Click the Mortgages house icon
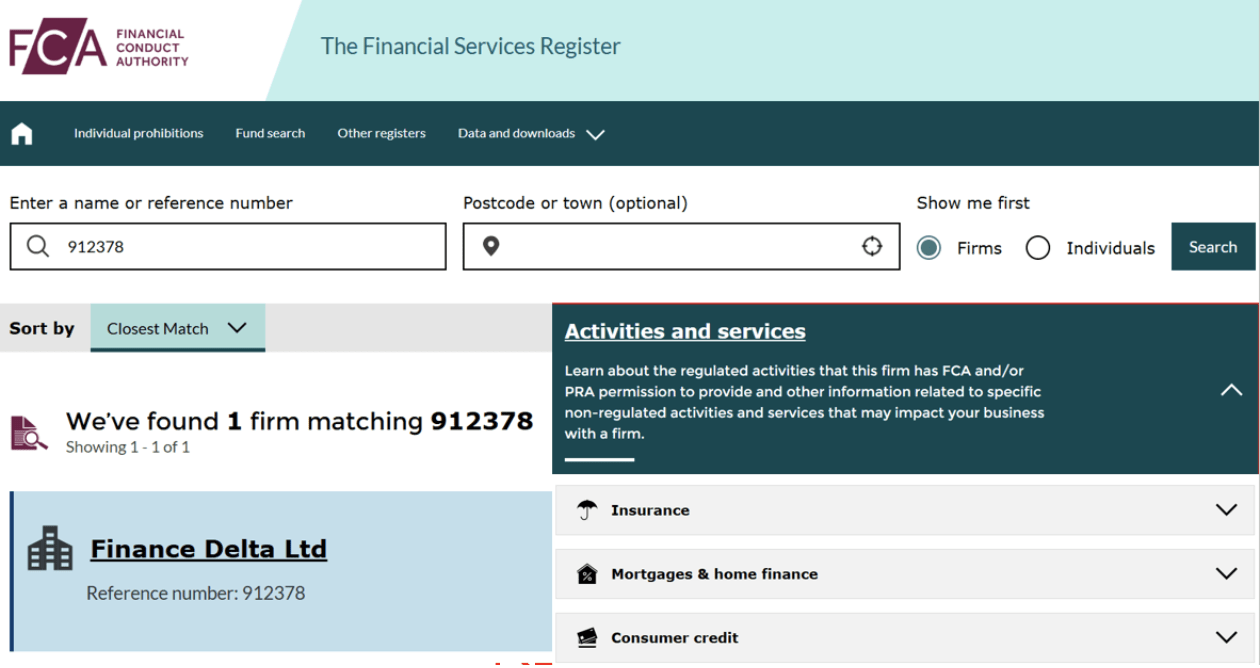The image size is (1260, 668). point(587,574)
